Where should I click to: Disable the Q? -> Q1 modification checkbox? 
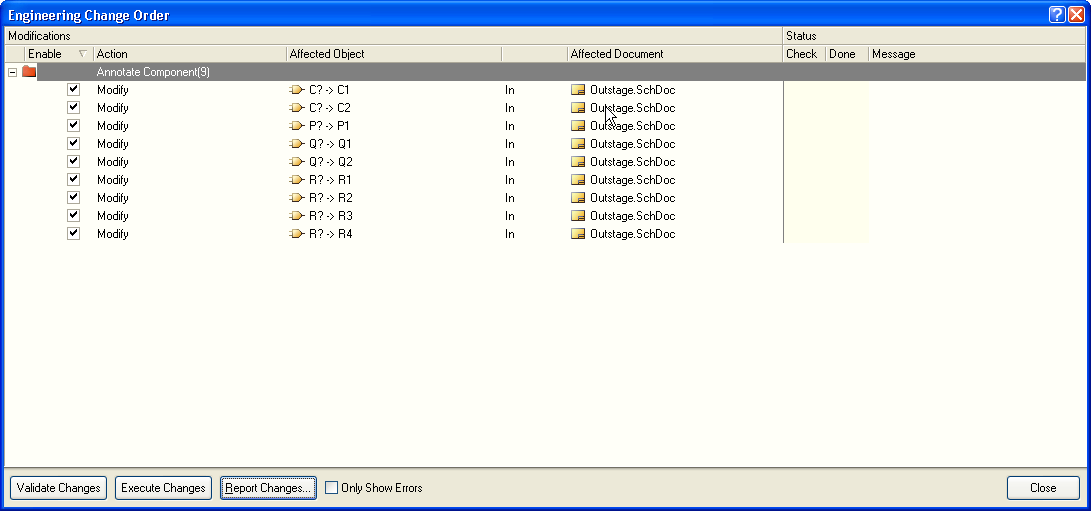[x=73, y=144]
